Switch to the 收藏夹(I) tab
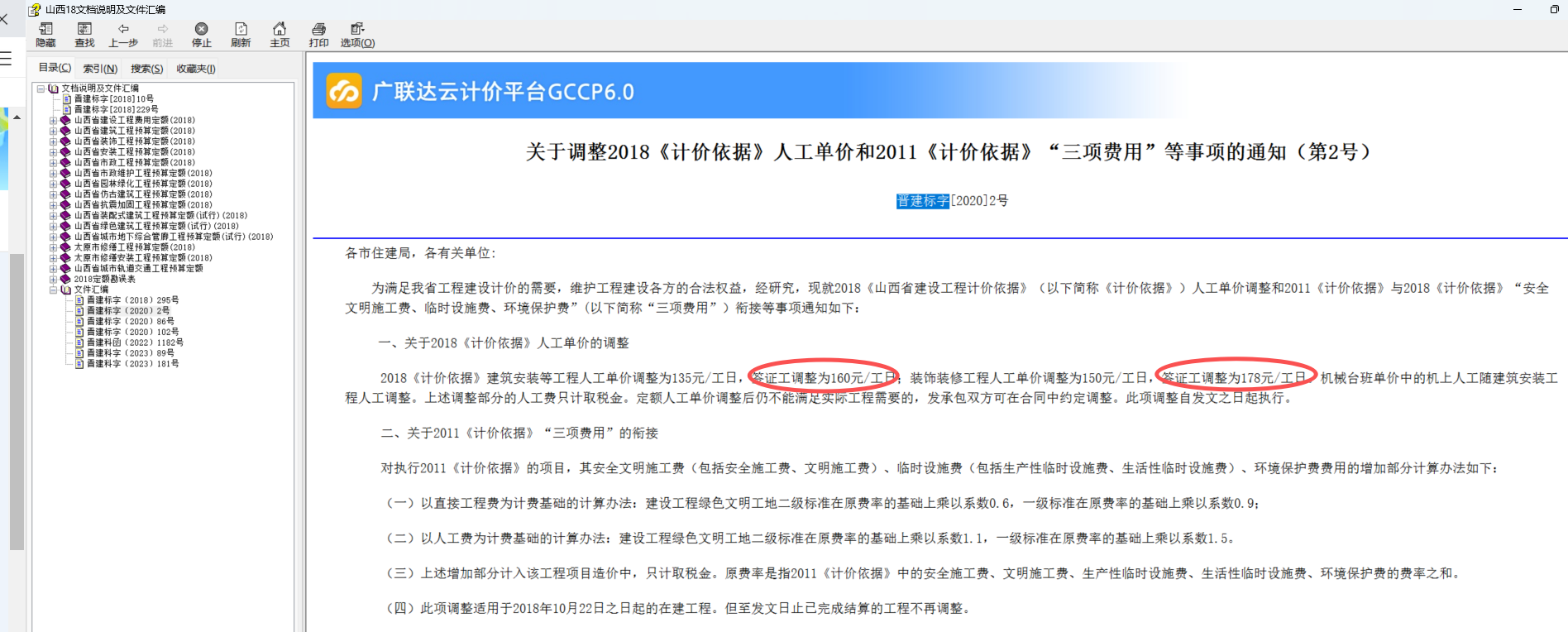This screenshot has height=632, width=1568. (x=196, y=69)
